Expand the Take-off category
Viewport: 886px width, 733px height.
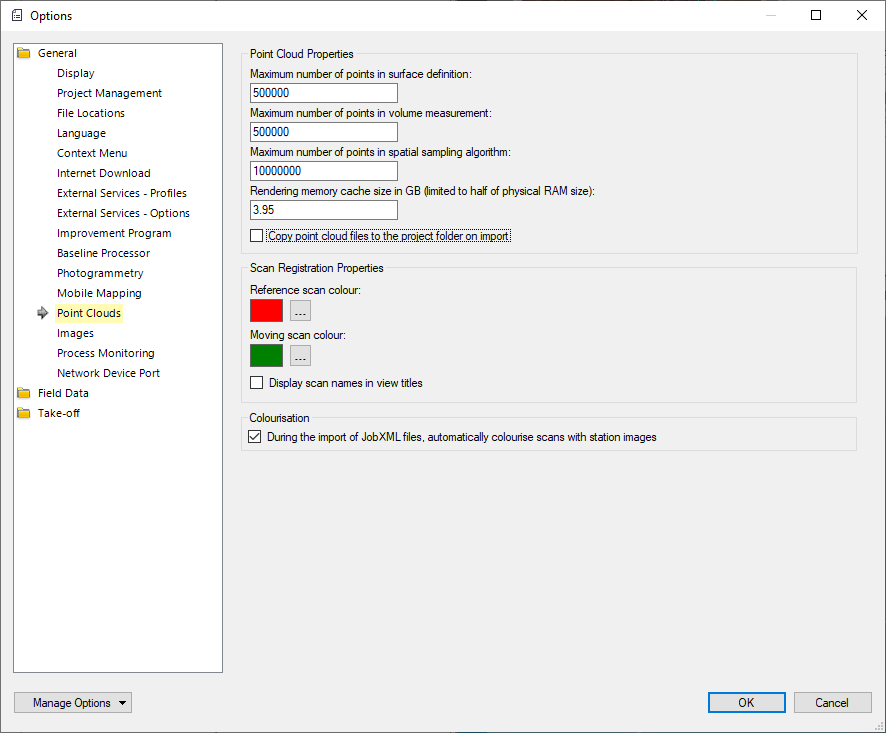click(58, 414)
